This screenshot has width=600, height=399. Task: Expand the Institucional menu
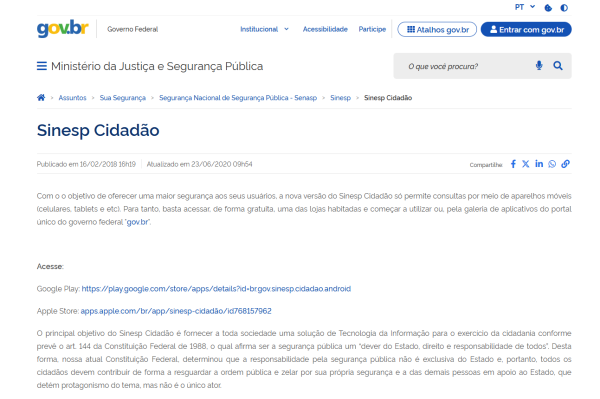click(264, 29)
